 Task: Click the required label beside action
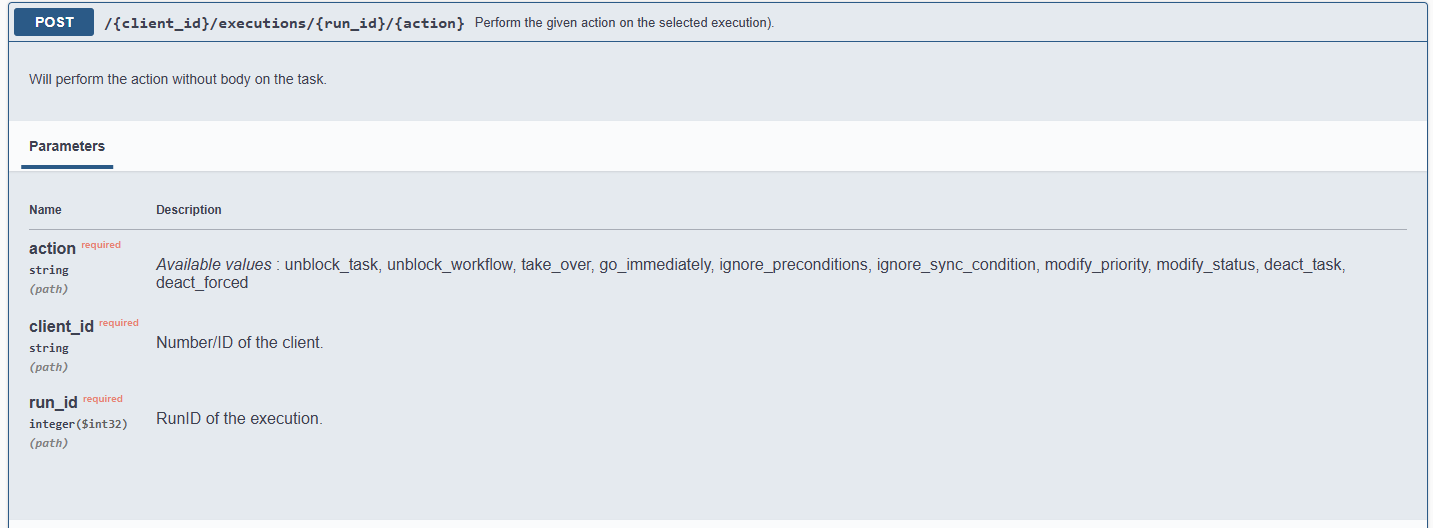pyautogui.click(x=101, y=245)
